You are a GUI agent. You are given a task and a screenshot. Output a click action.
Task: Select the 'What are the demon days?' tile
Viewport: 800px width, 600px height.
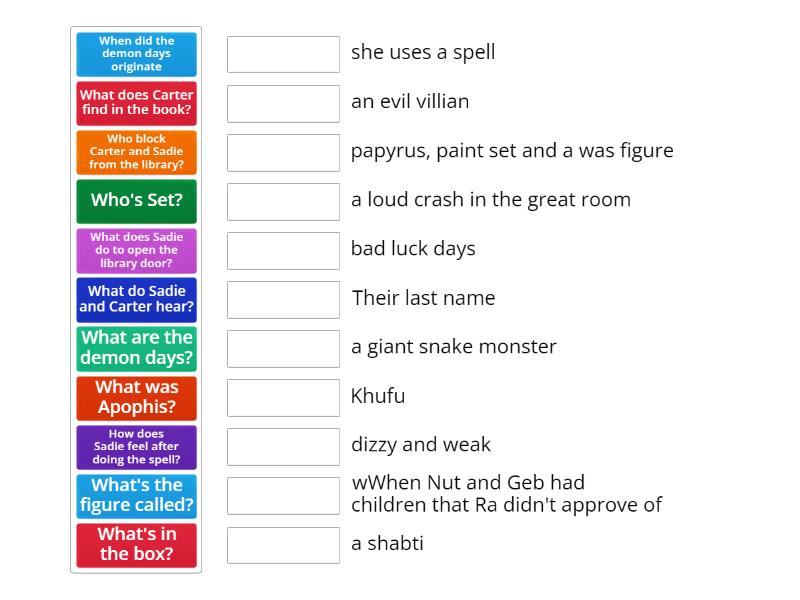tap(136, 348)
